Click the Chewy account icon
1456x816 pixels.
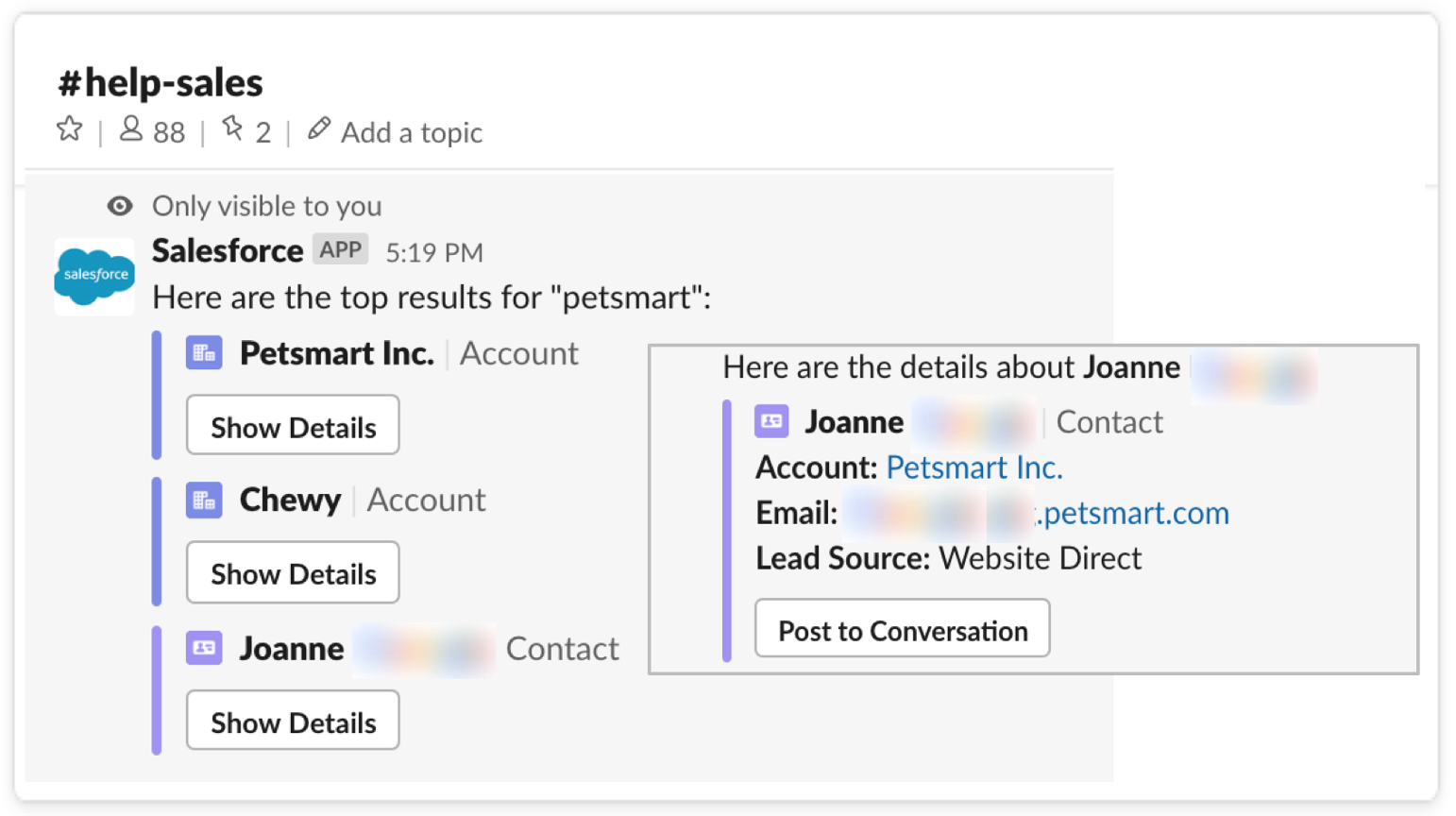point(204,501)
